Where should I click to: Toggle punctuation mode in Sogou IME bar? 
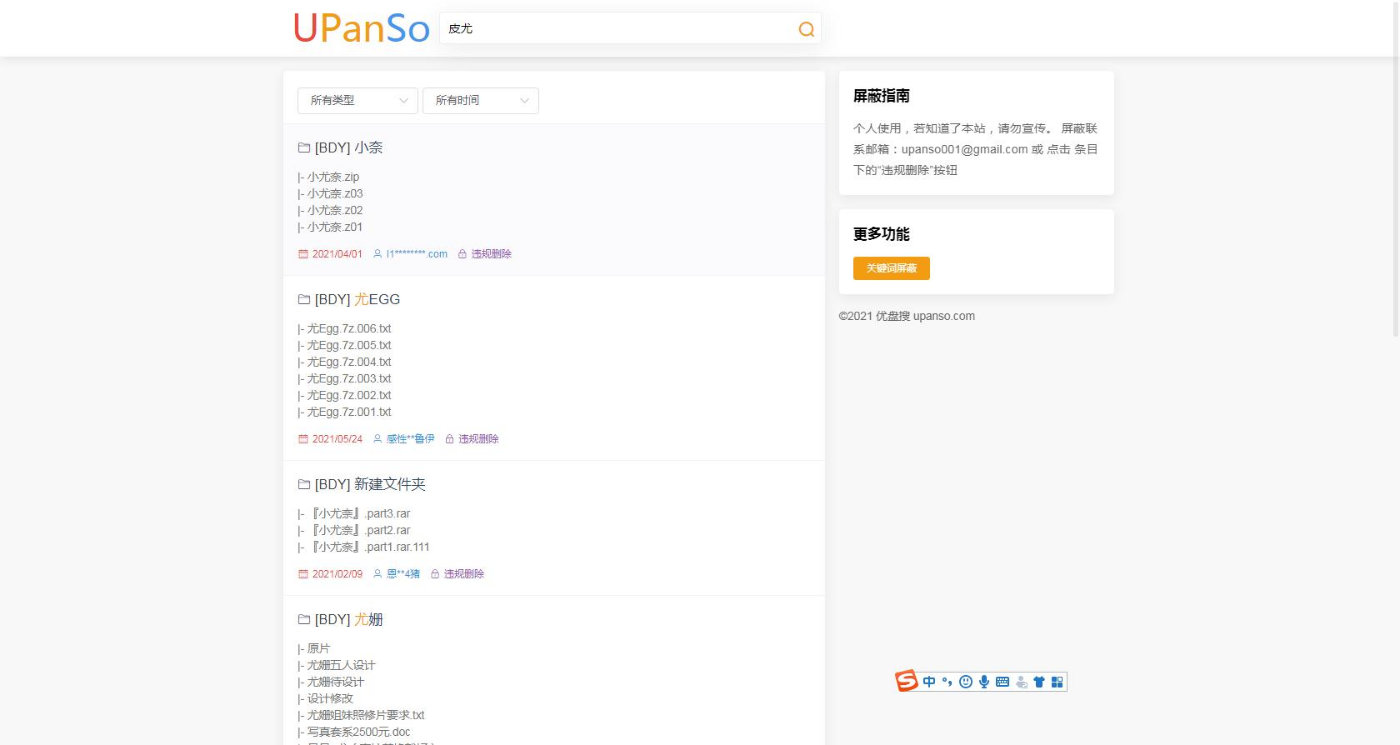947,682
